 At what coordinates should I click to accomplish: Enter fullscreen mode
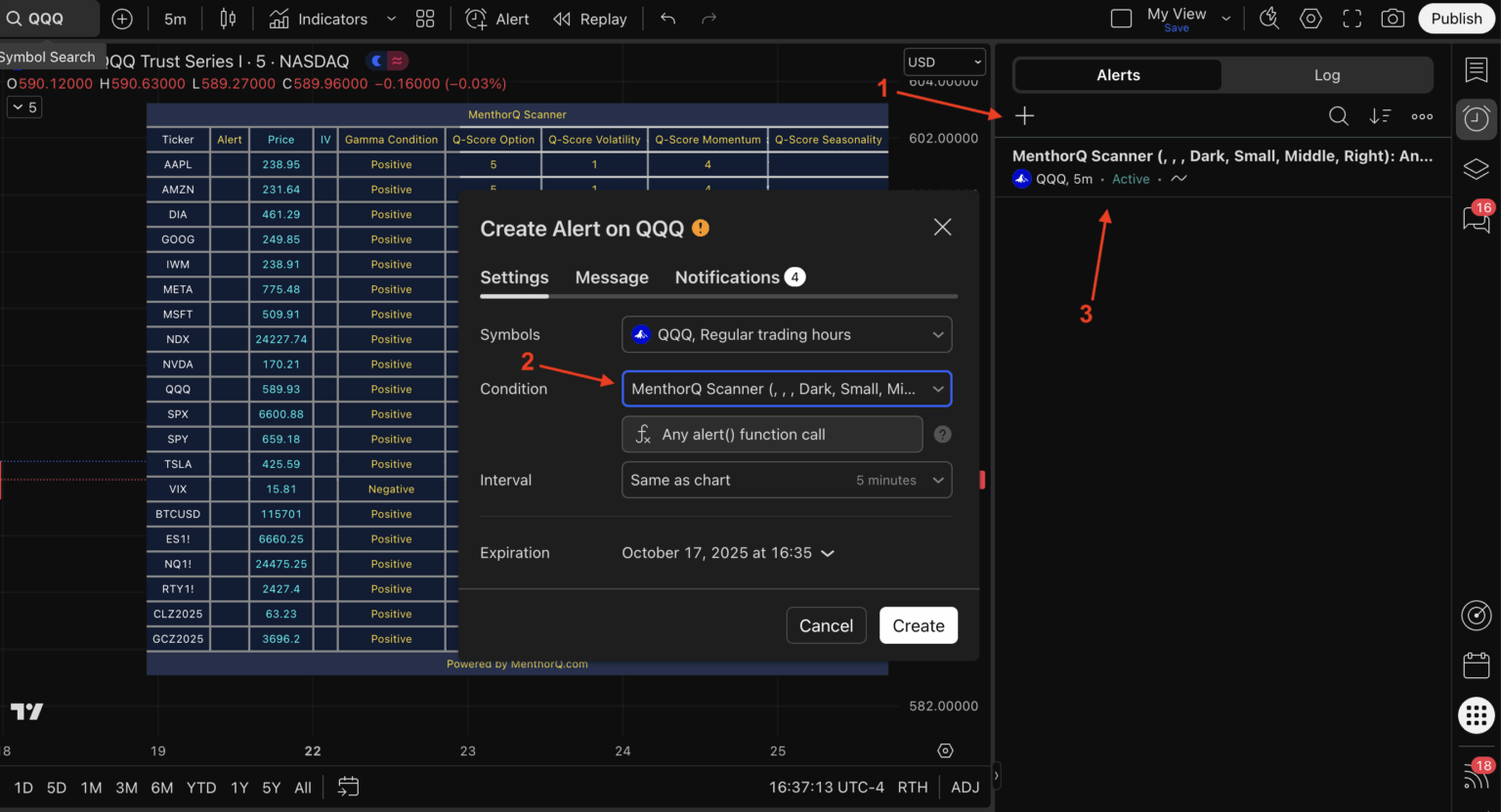click(x=1351, y=18)
